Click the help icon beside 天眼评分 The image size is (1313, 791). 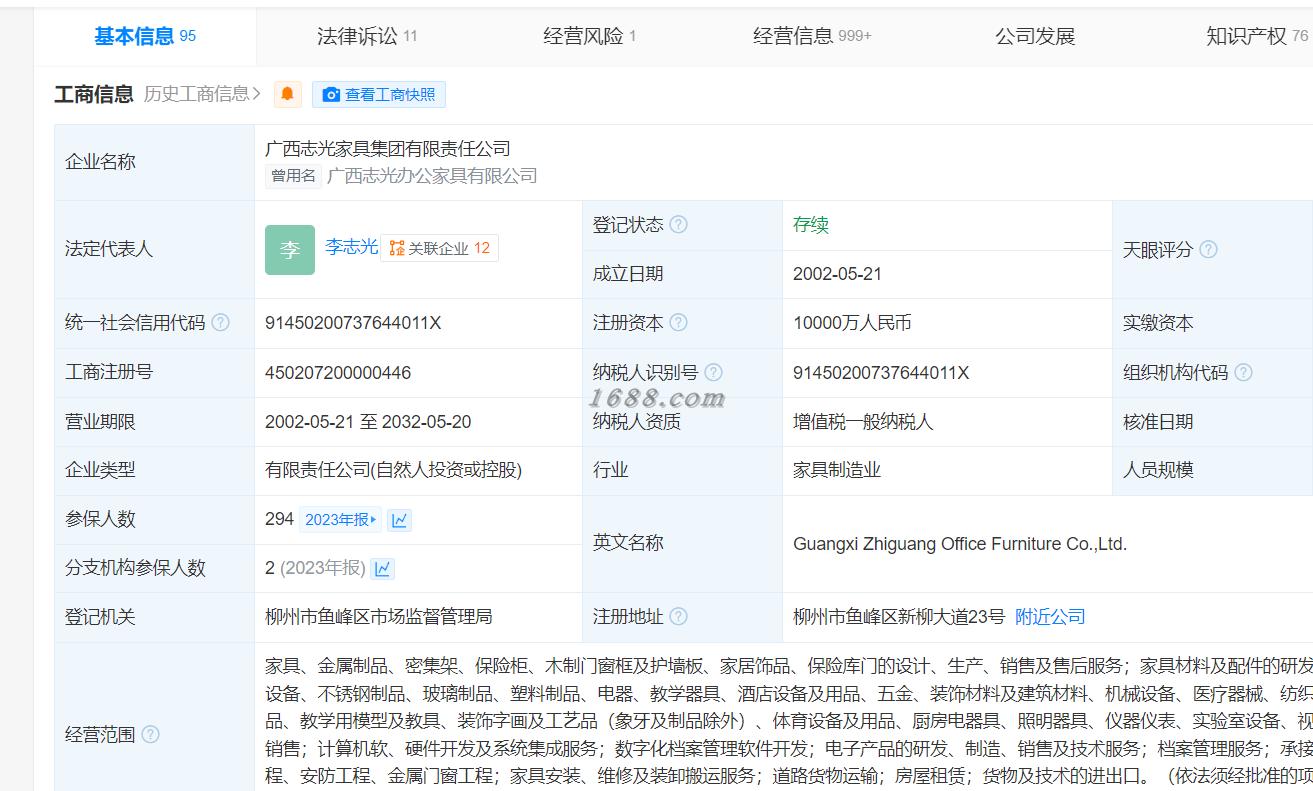click(1208, 249)
